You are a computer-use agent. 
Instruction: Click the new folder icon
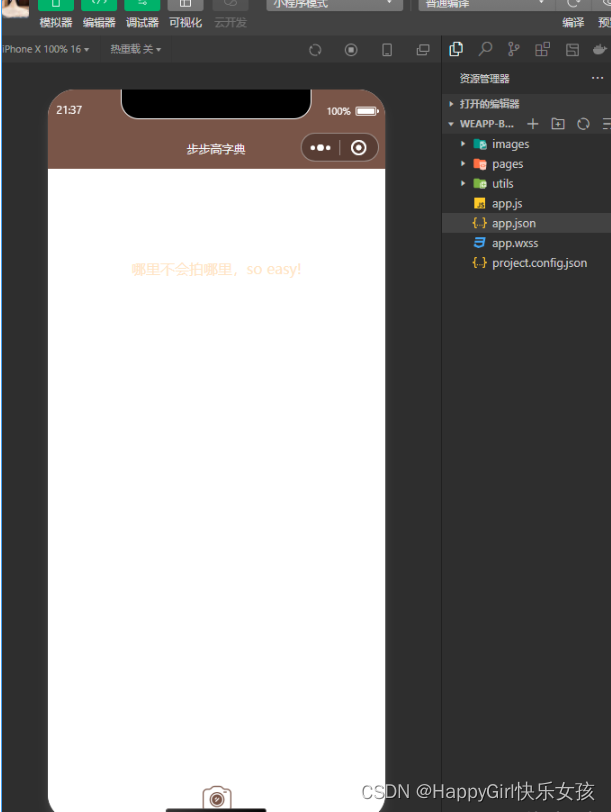point(558,124)
